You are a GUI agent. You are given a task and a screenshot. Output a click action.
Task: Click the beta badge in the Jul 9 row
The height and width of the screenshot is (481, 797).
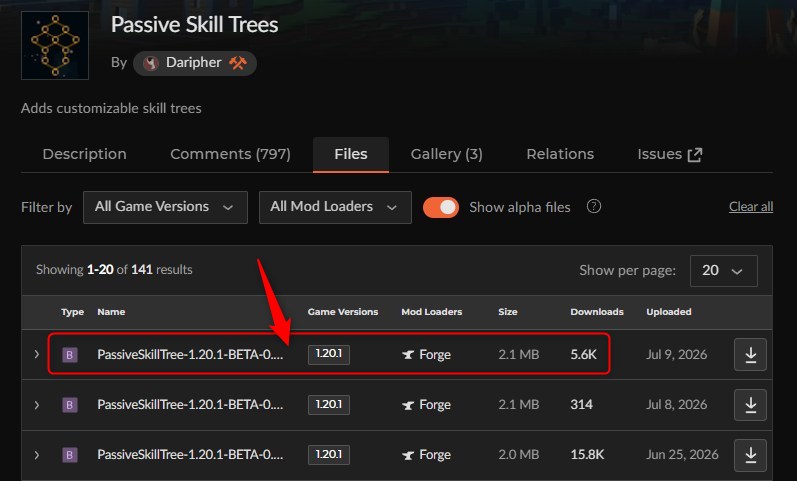tap(70, 354)
